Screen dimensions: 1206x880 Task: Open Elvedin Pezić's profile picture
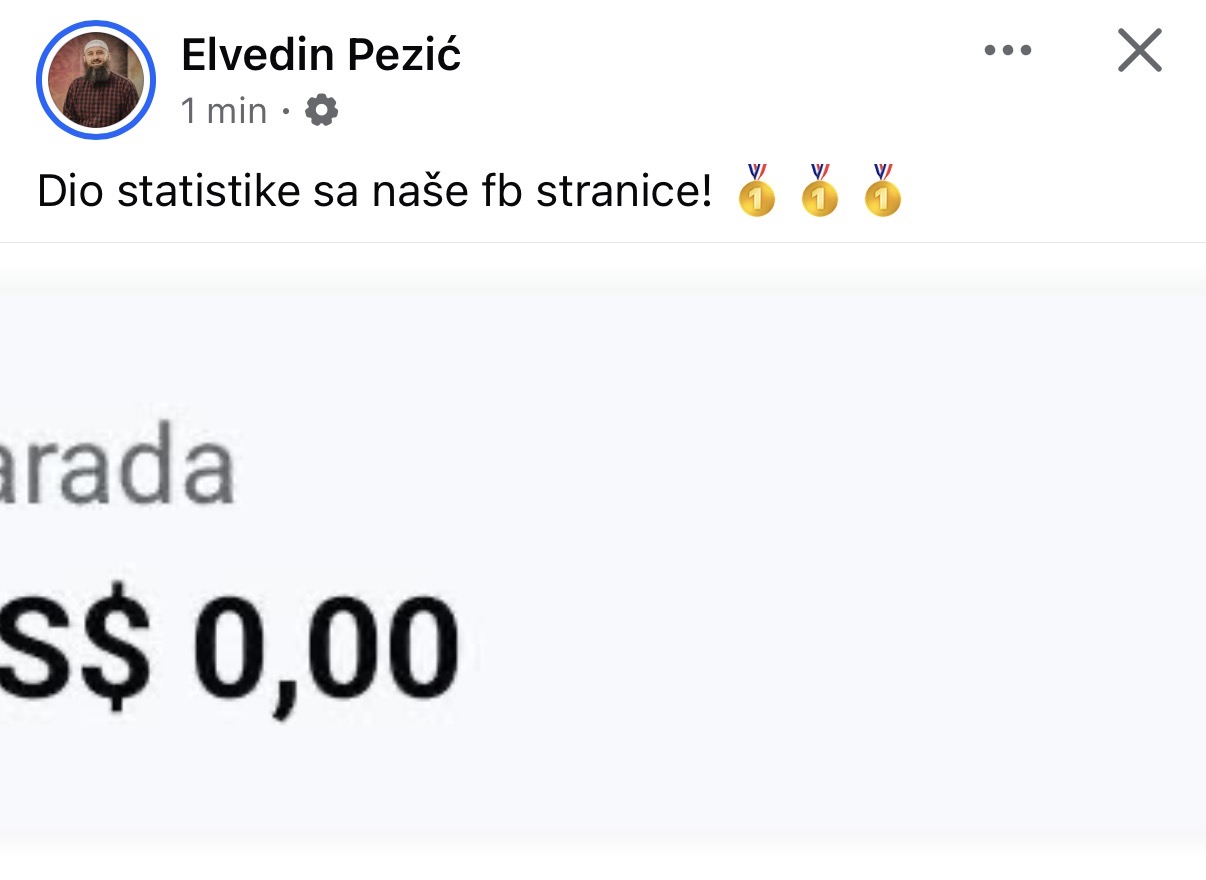tap(96, 80)
